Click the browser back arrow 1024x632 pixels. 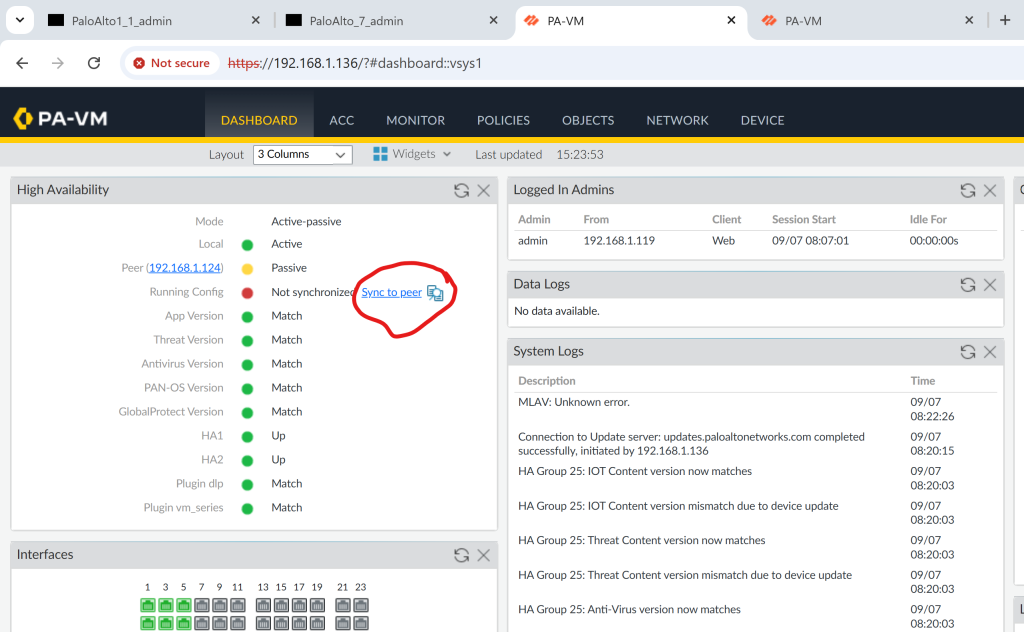(x=22, y=63)
